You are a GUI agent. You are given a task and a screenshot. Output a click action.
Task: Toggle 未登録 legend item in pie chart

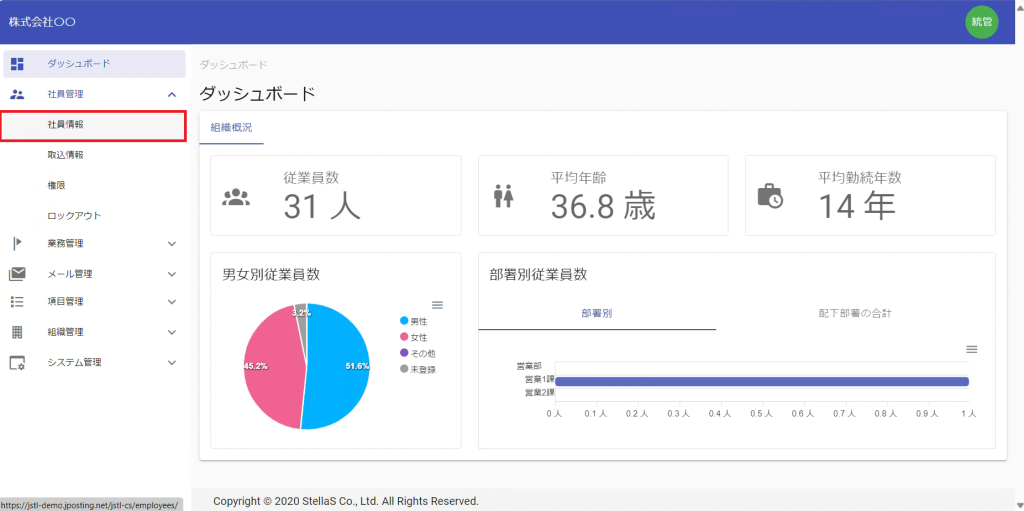(x=418, y=369)
